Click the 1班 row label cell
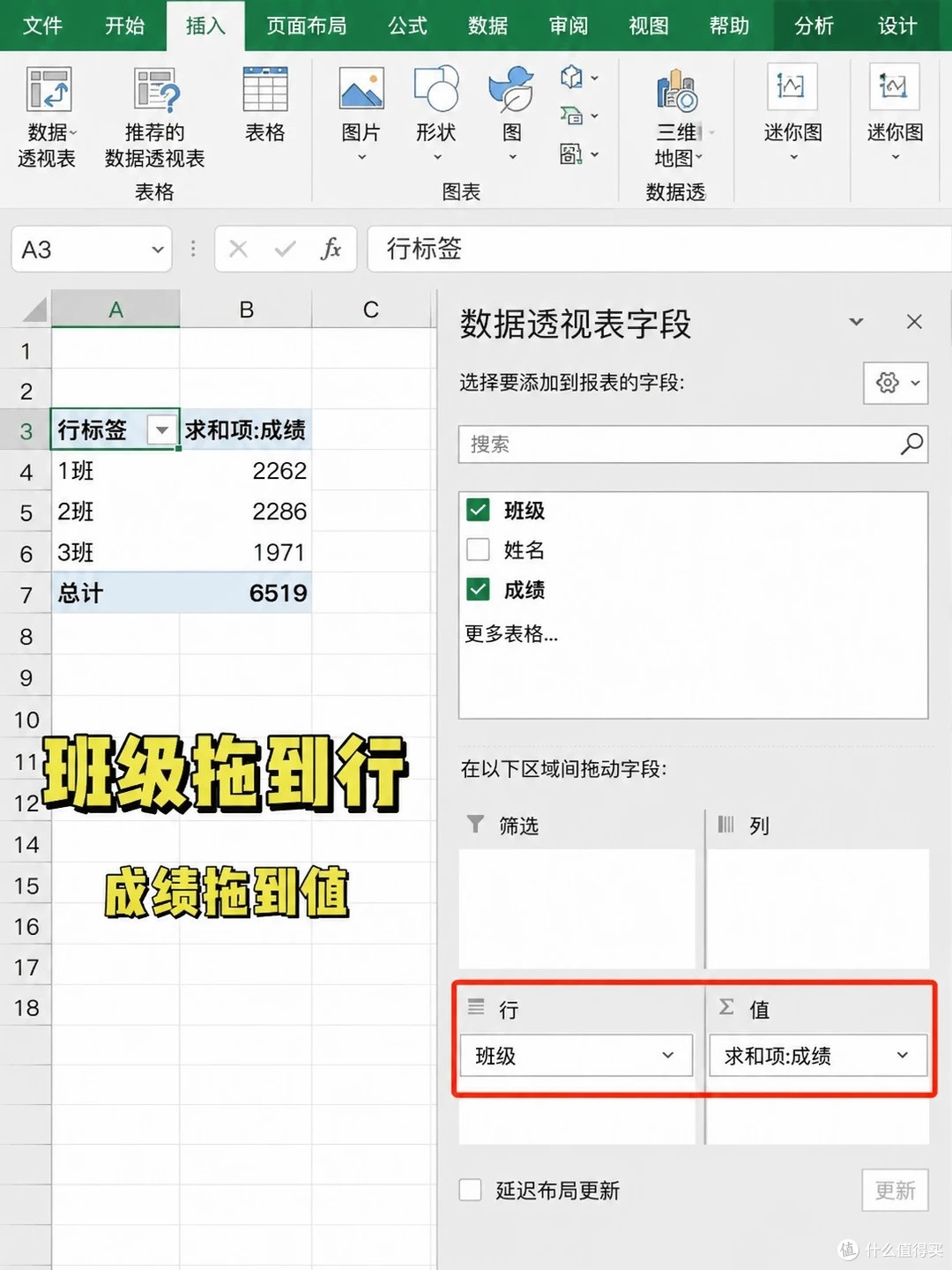 coord(115,470)
